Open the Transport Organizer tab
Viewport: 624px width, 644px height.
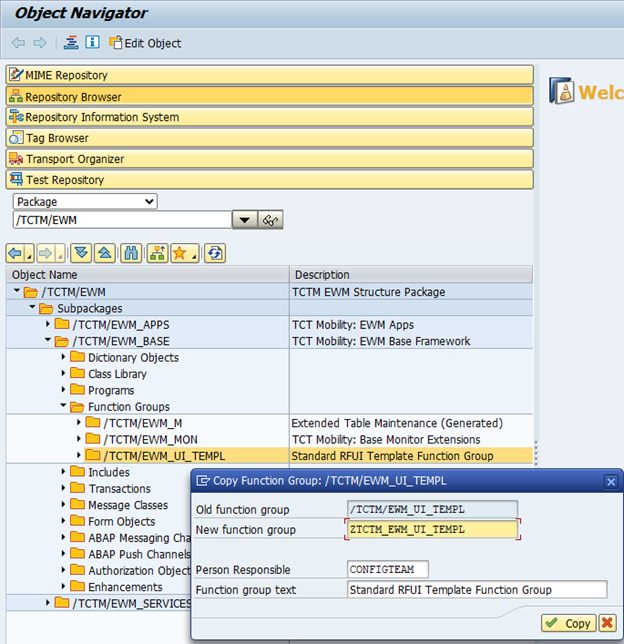pos(74,159)
